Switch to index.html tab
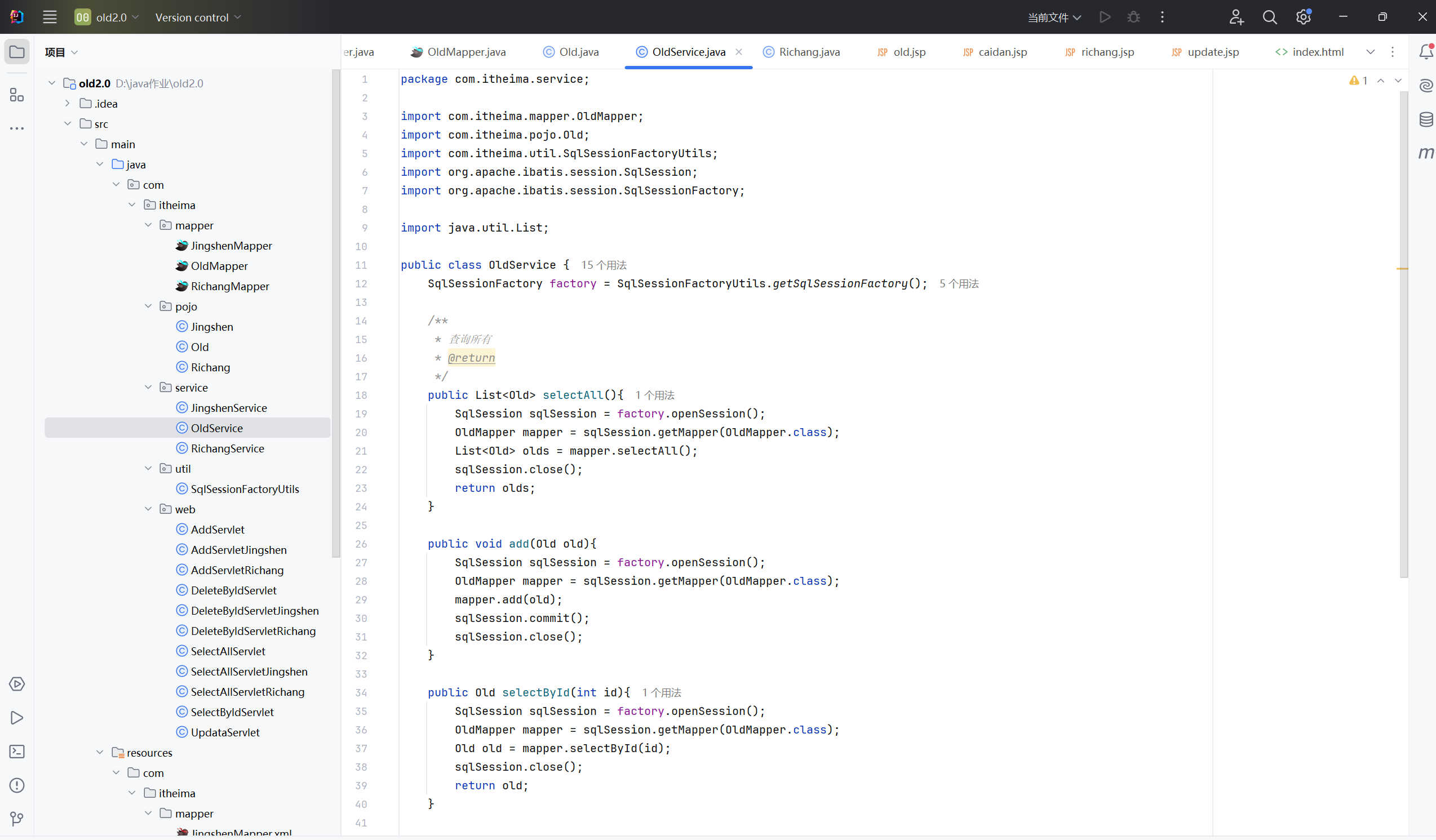The width and height of the screenshot is (1436, 840). pos(1310,52)
